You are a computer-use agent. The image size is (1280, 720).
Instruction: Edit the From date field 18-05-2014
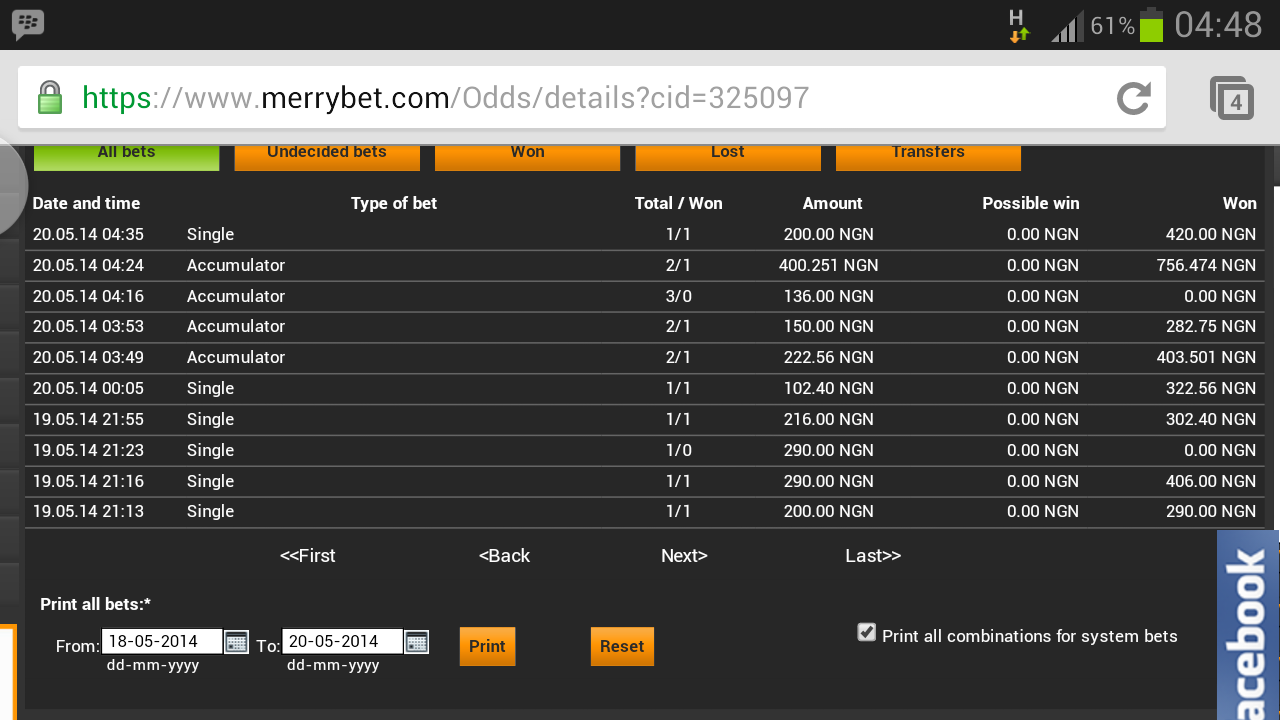tap(162, 641)
